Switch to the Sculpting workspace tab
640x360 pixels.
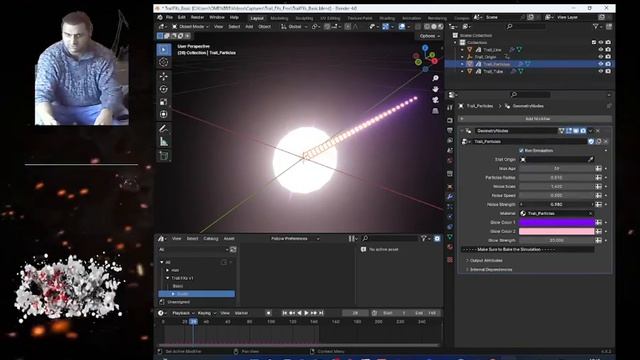pos(304,18)
